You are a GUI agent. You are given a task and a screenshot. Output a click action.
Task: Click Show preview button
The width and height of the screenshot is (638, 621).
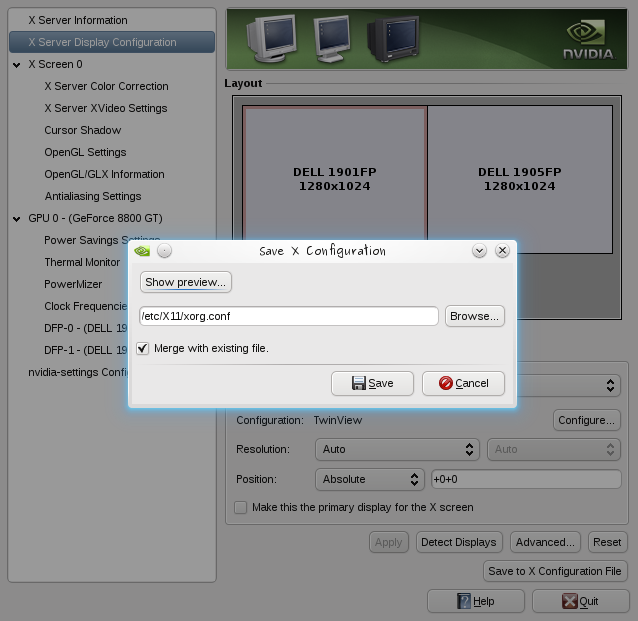tap(186, 282)
